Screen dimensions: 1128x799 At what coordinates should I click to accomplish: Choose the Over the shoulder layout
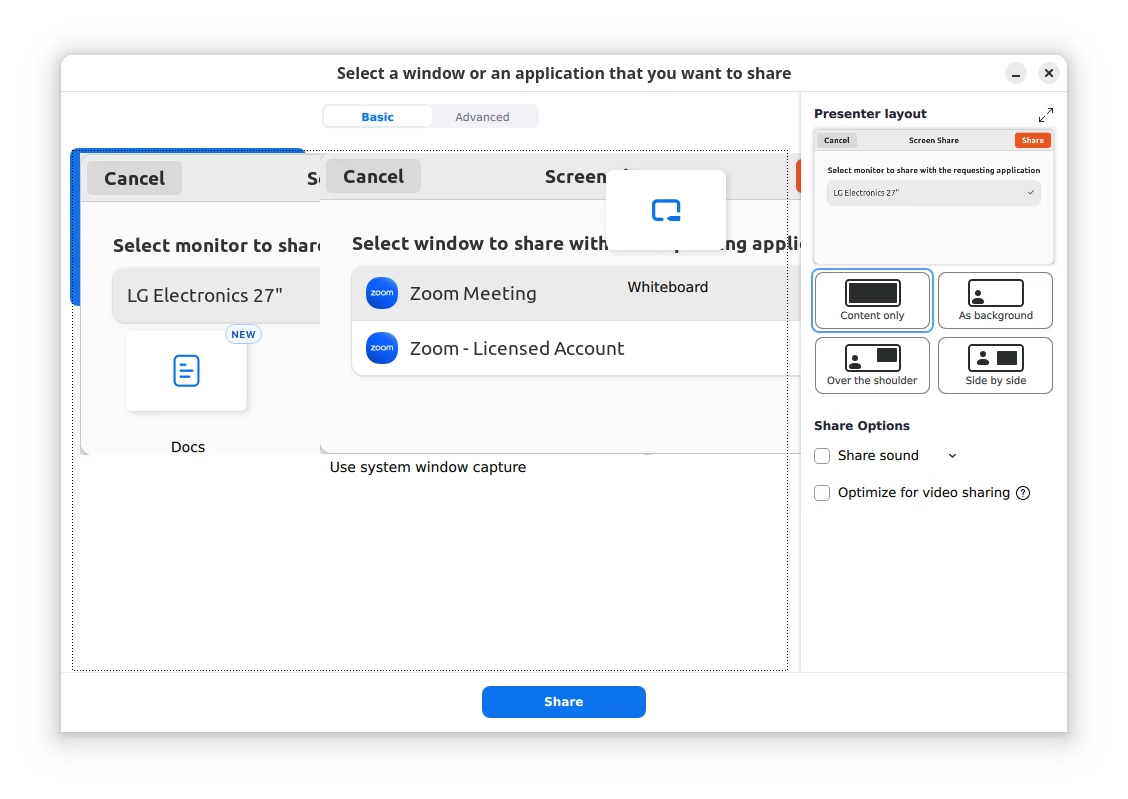click(872, 365)
